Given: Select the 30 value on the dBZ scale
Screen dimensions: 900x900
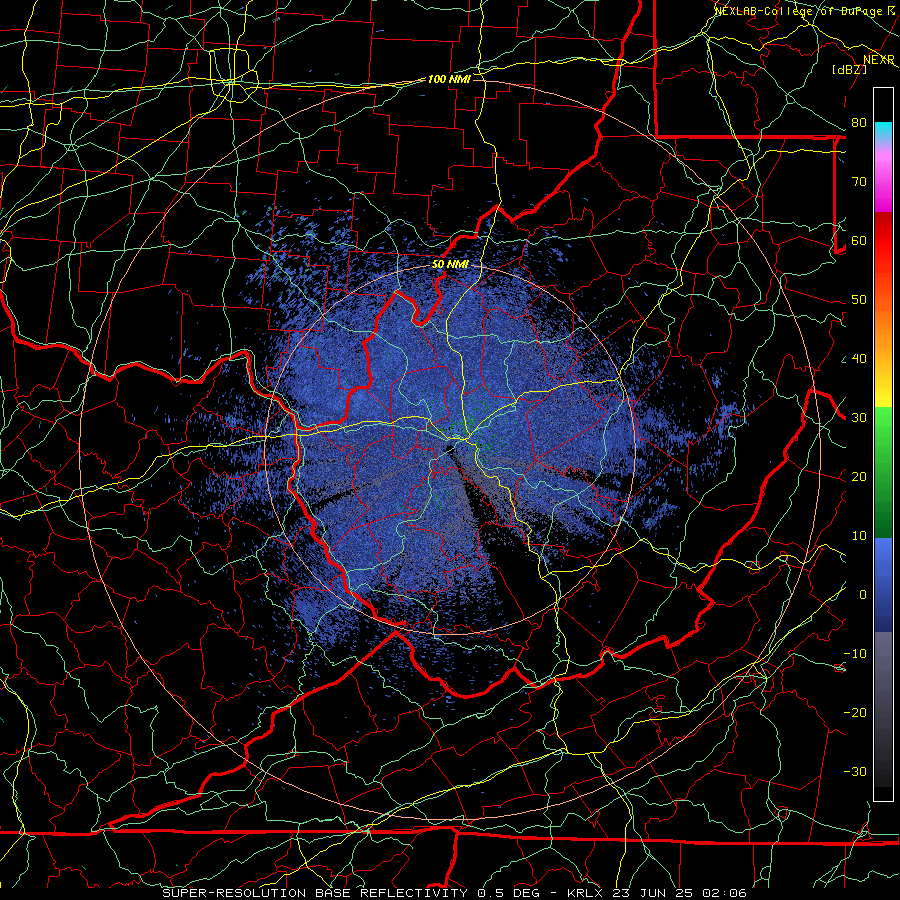Looking at the screenshot, I should (x=859, y=418).
